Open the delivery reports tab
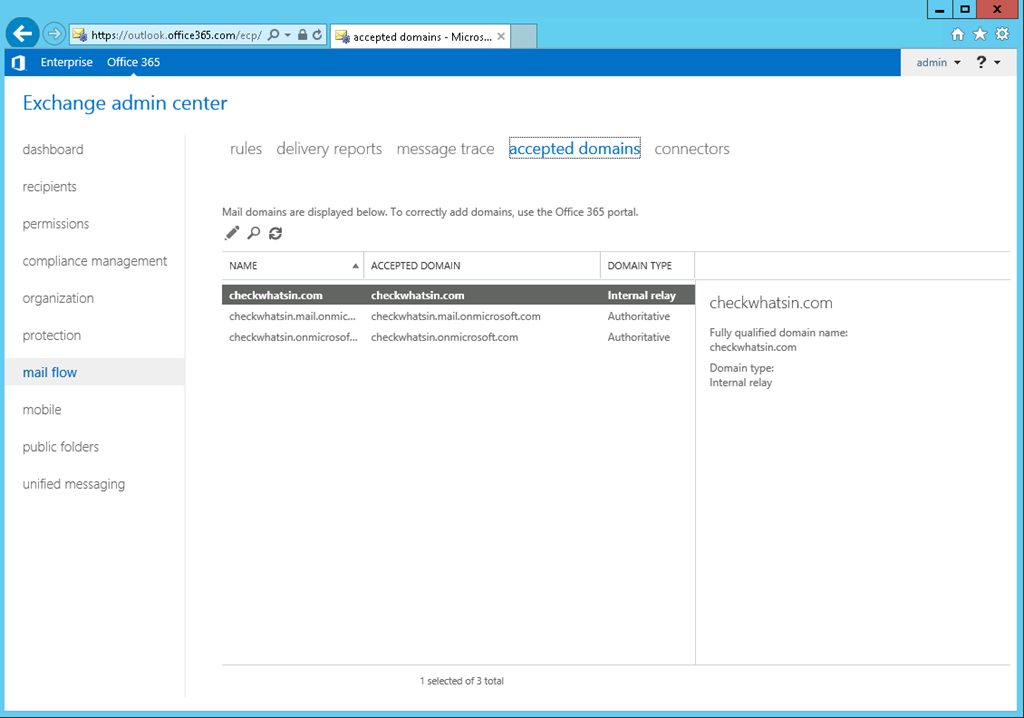Viewport: 1024px width, 718px height. [329, 149]
